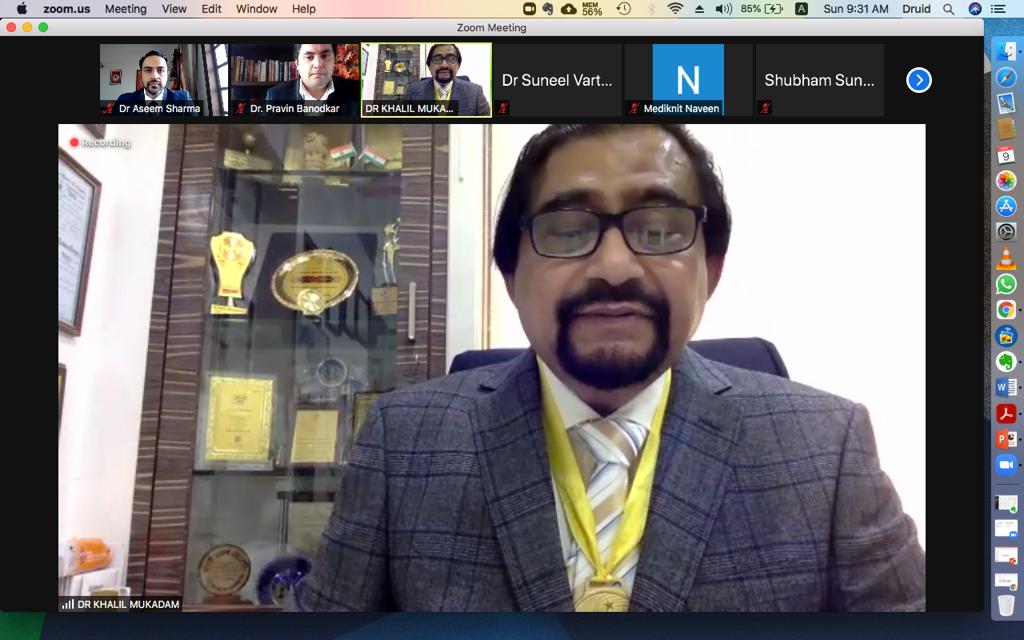Open the Meeting menu

coord(125,9)
